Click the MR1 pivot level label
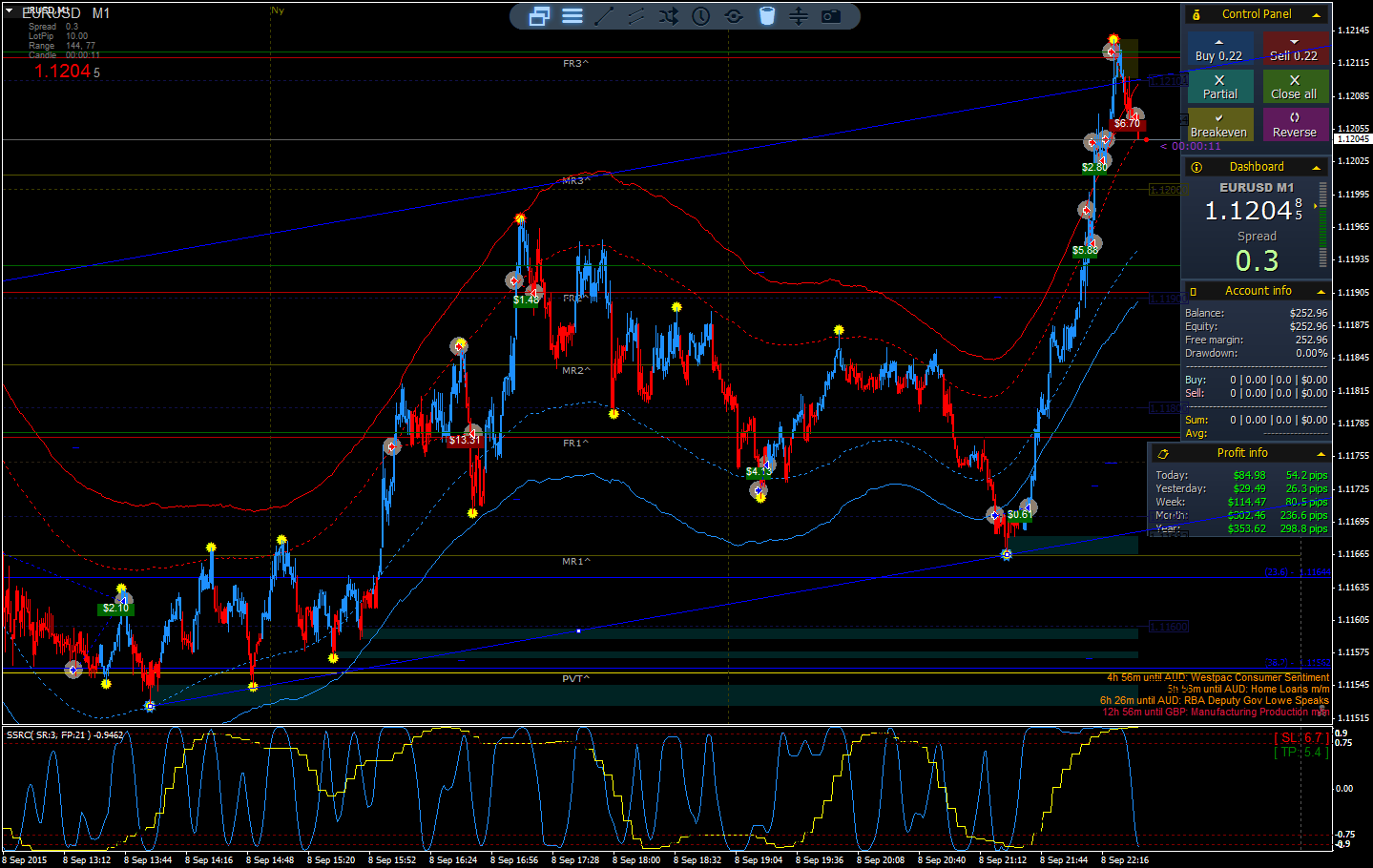Image resolution: width=1373 pixels, height=868 pixels. 575,562
